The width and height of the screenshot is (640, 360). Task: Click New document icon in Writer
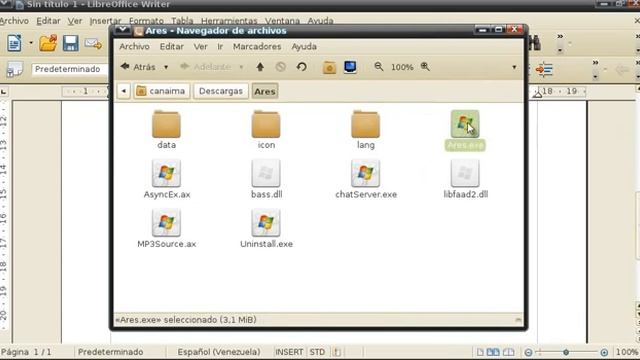click(14, 43)
